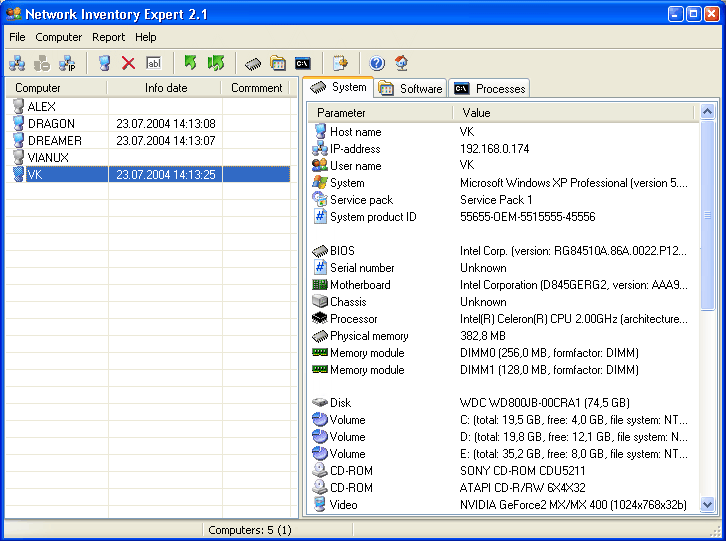The width and height of the screenshot is (726, 541).
Task: Click the product ID 55655-OEM-5515555-45556
Action: point(527,217)
